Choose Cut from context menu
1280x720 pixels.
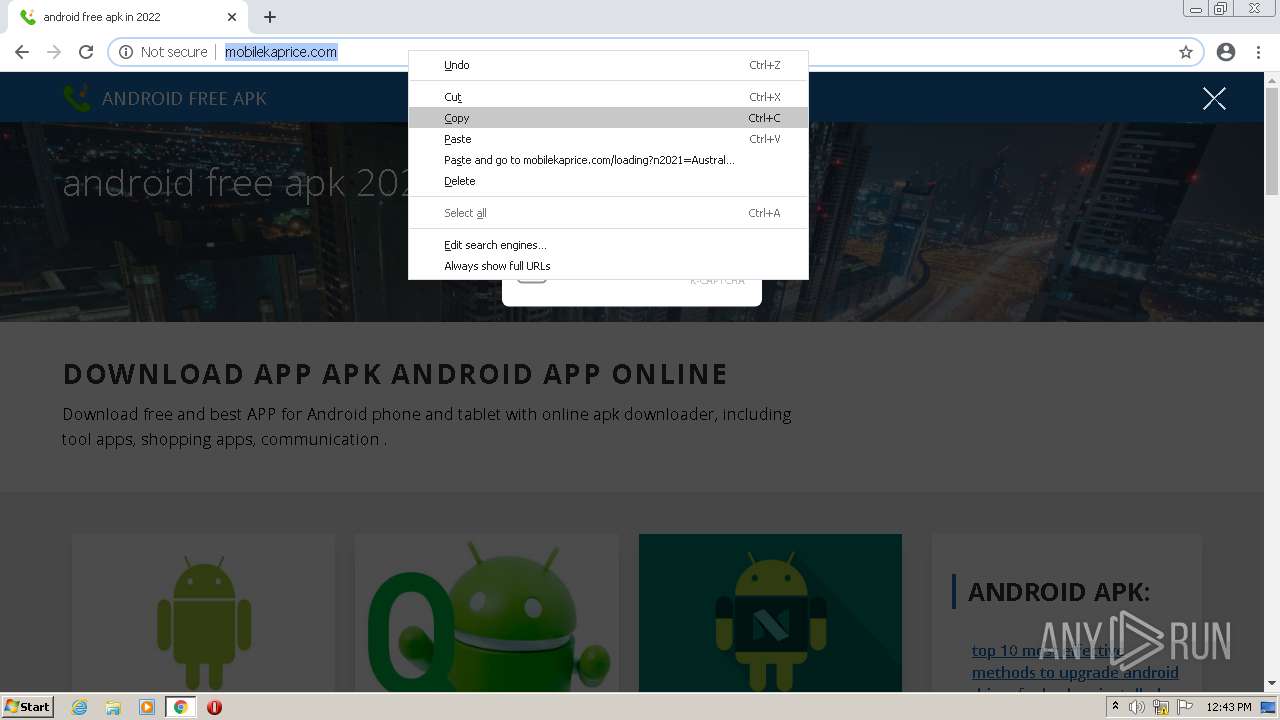coord(608,97)
